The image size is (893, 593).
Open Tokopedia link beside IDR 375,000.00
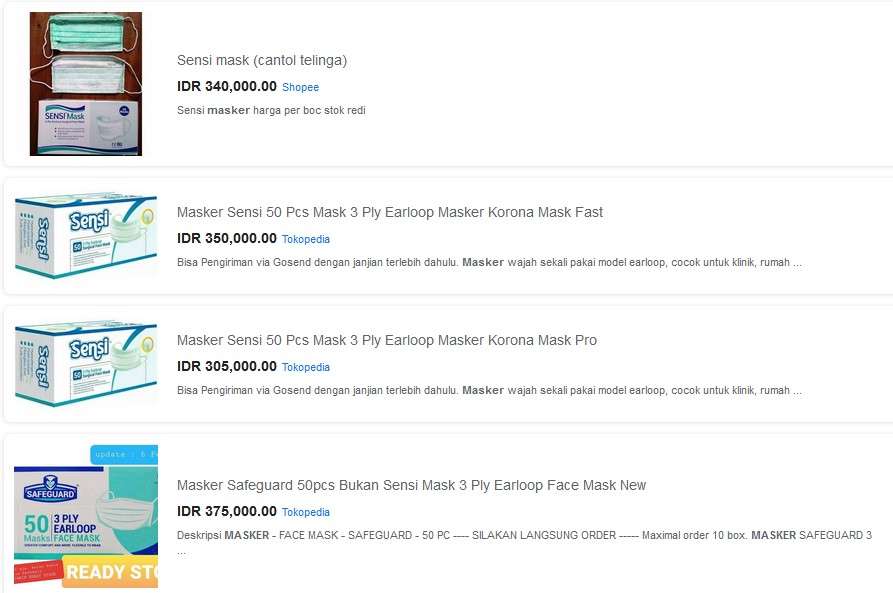[306, 512]
